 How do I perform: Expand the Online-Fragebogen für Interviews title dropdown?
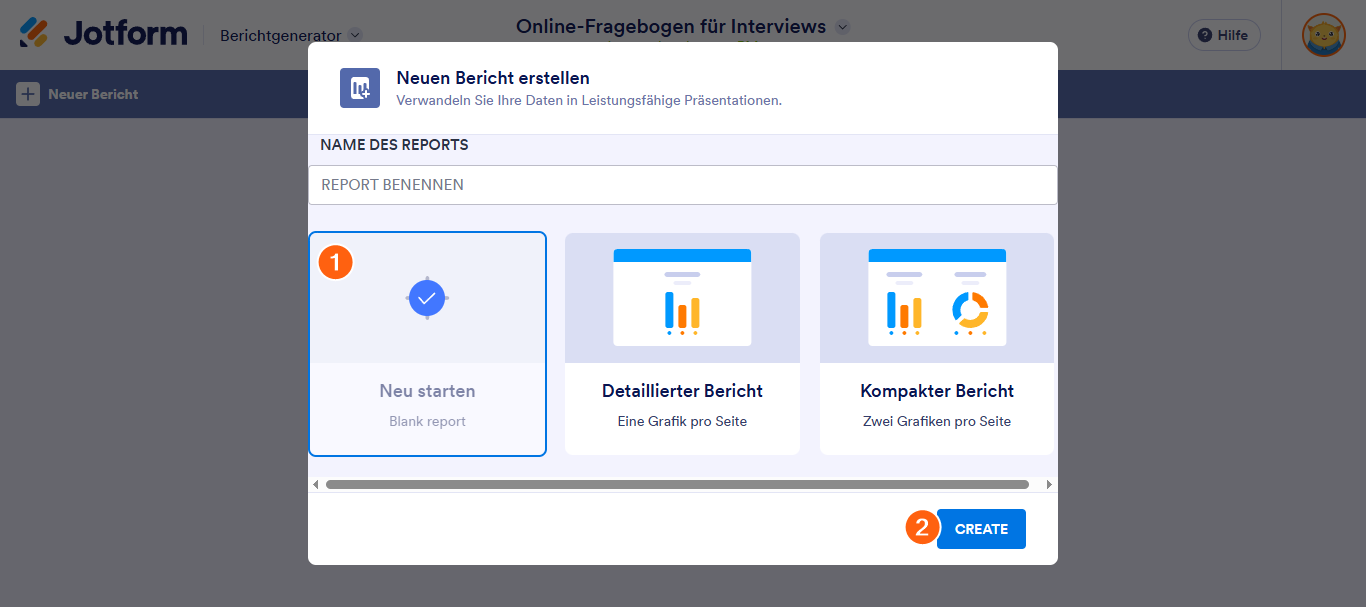tap(842, 27)
